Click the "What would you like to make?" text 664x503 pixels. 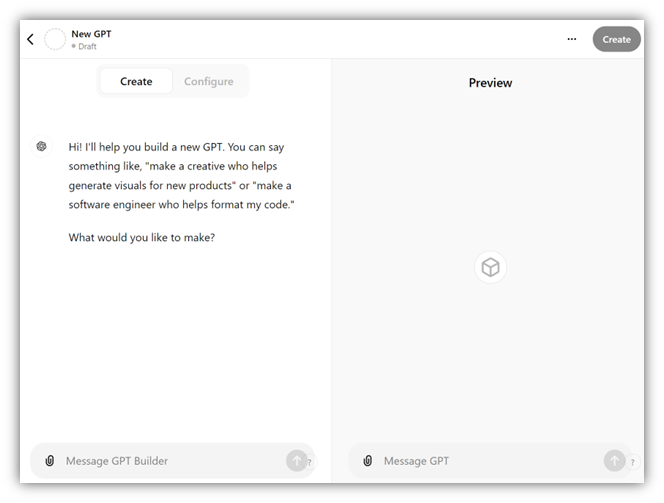[x=141, y=237]
